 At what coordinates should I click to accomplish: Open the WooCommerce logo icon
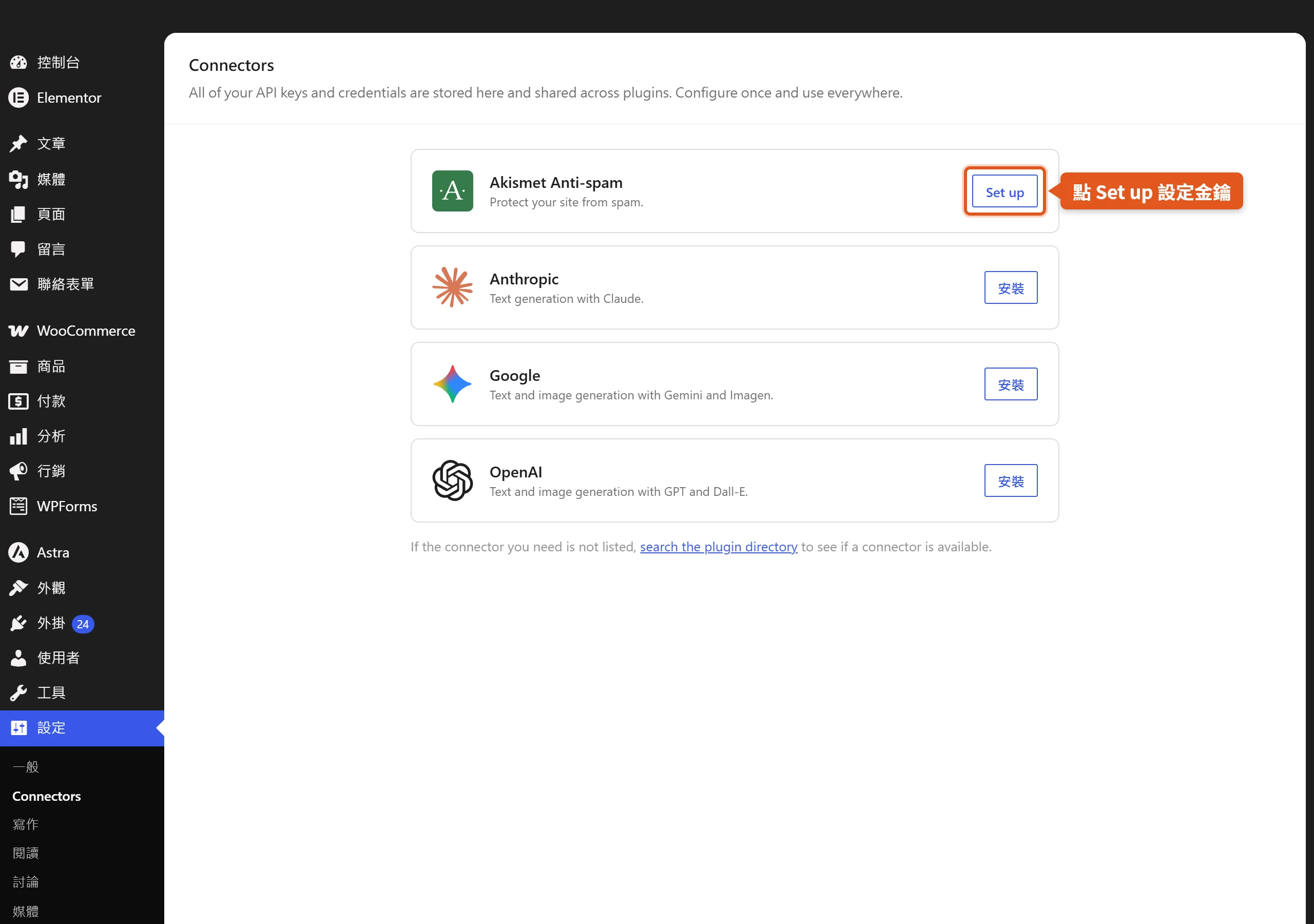click(x=18, y=331)
